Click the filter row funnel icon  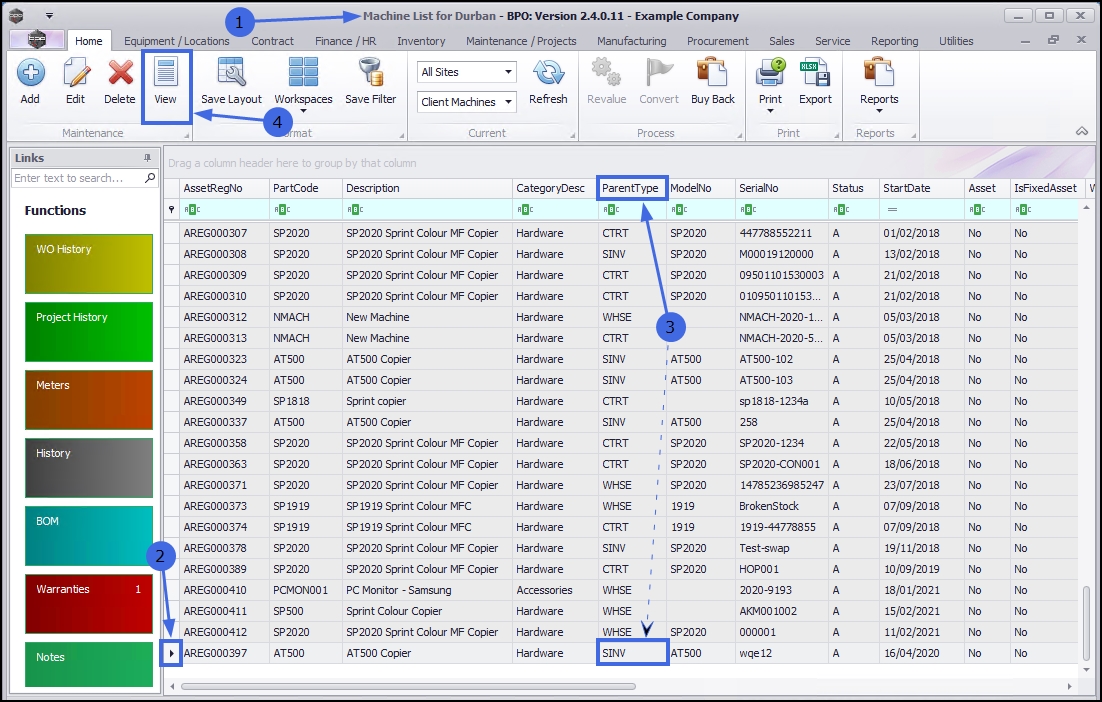click(171, 209)
